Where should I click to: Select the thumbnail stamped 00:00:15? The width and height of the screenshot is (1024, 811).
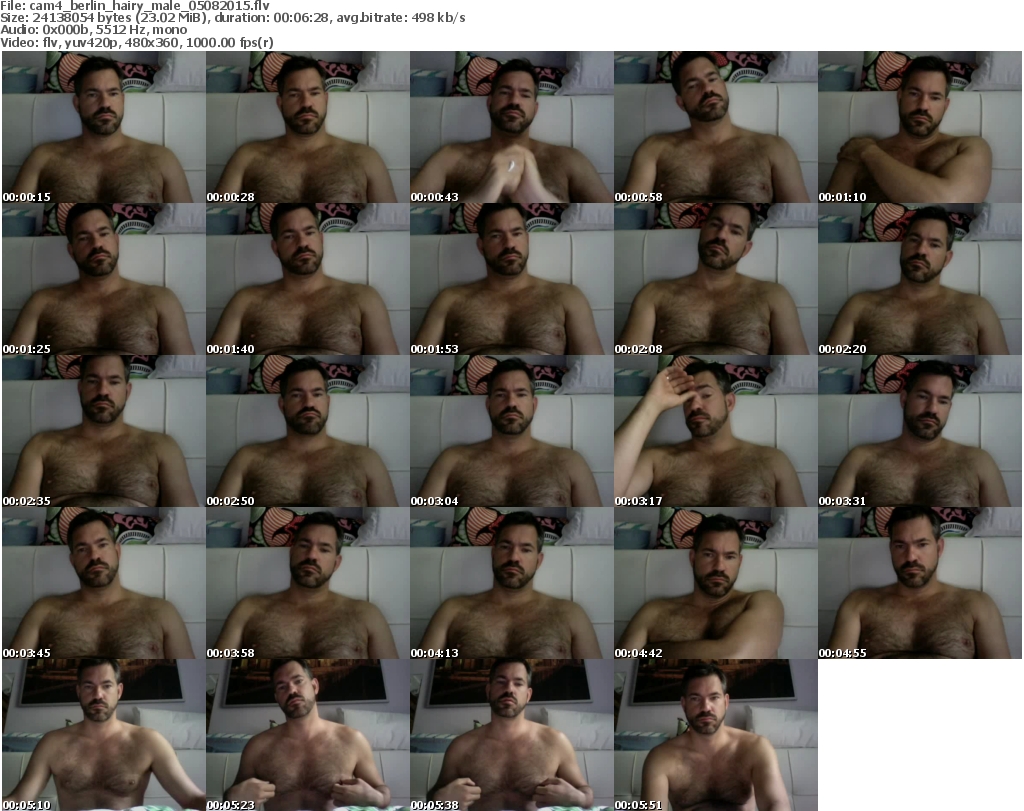click(x=104, y=127)
